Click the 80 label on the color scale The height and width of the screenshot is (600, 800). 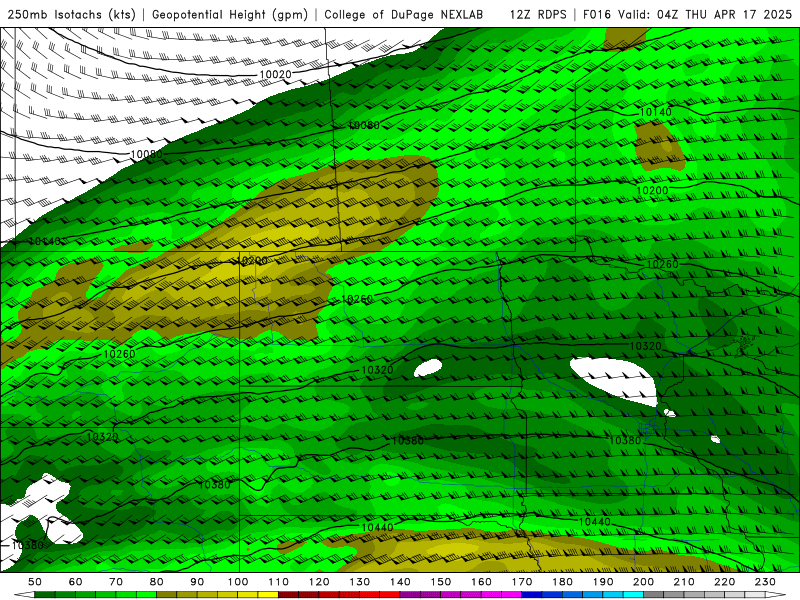coord(156,582)
